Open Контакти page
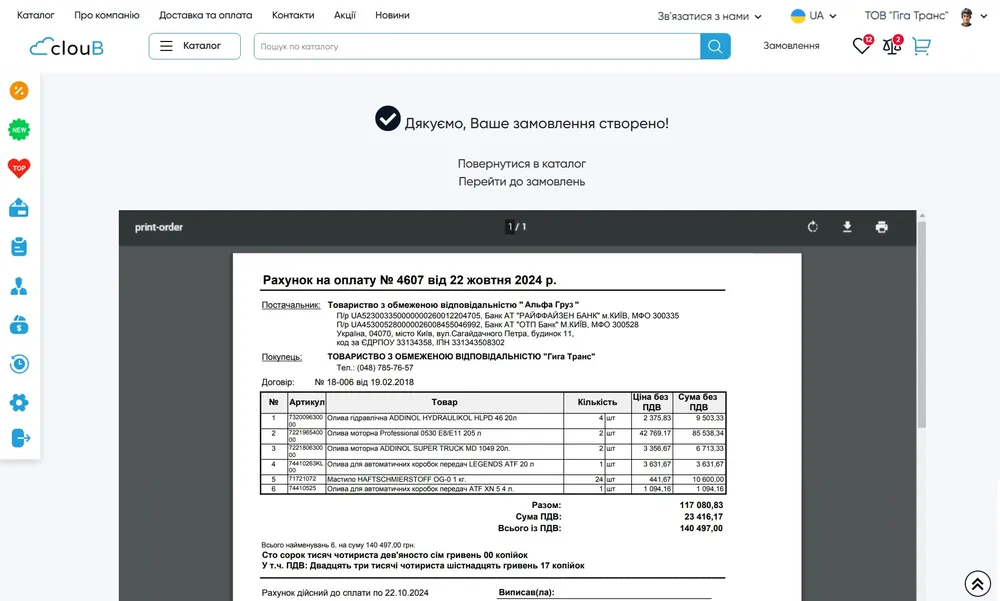 293,15
